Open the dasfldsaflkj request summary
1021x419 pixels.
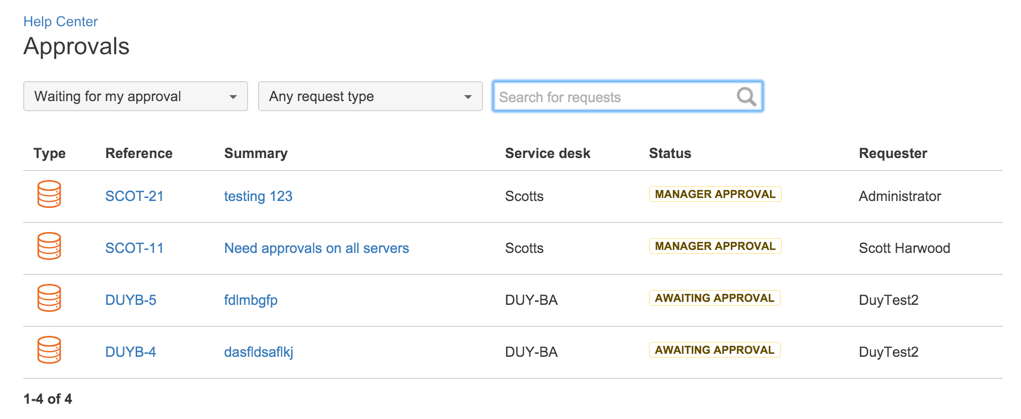[259, 352]
